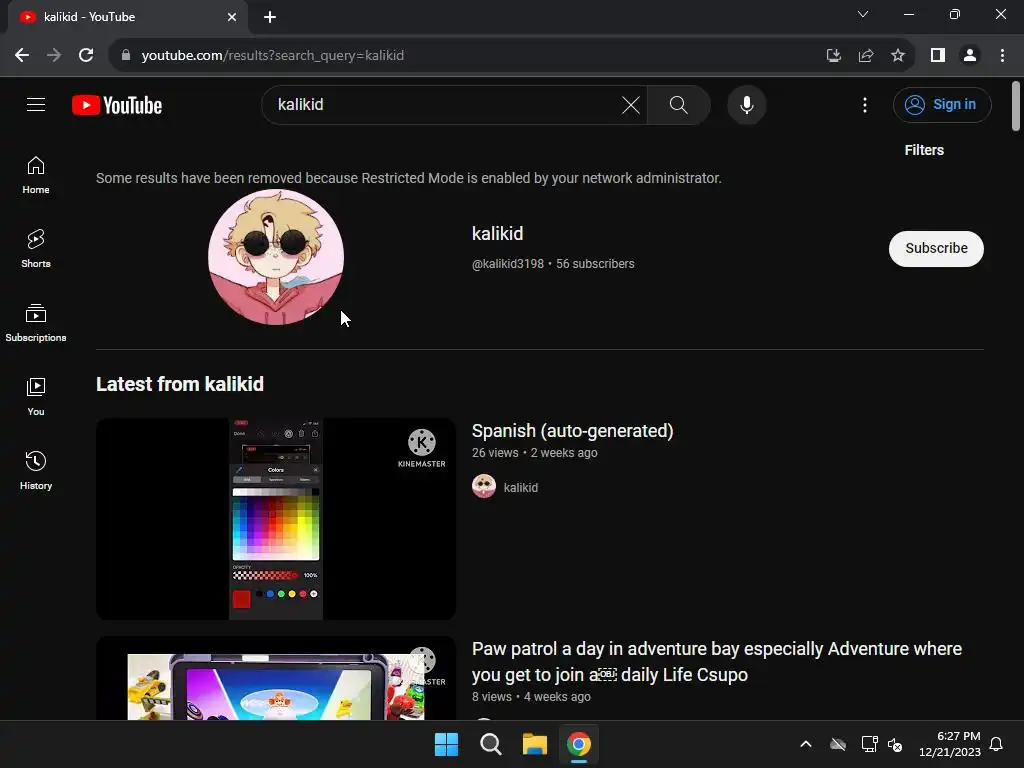This screenshot has height=768, width=1024.
Task: Click the @kalikid3198 handle text
Action: 507,264
